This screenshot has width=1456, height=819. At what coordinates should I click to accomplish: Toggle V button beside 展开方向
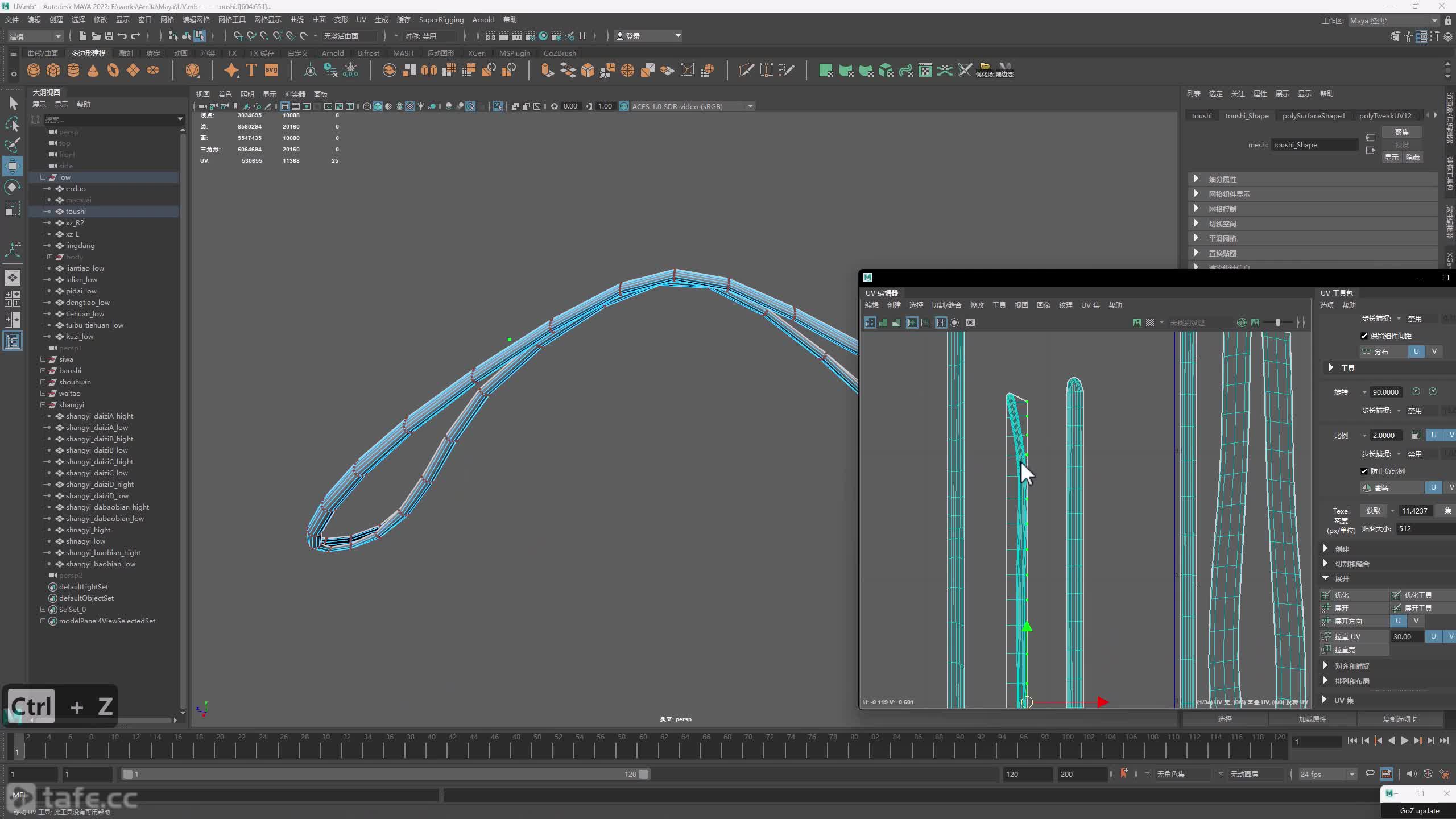coord(1416,621)
